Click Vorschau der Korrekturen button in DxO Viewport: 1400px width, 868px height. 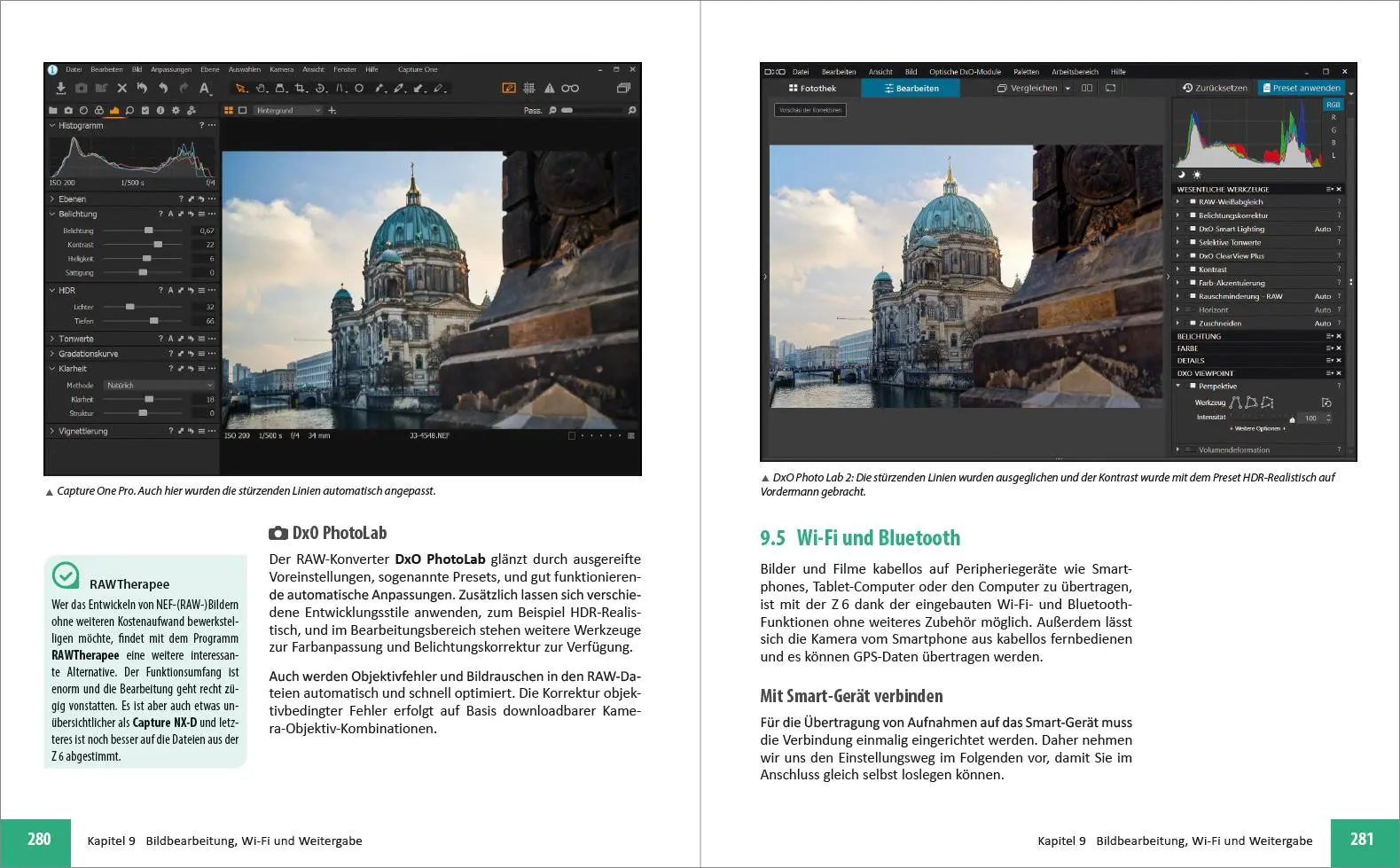[810, 110]
